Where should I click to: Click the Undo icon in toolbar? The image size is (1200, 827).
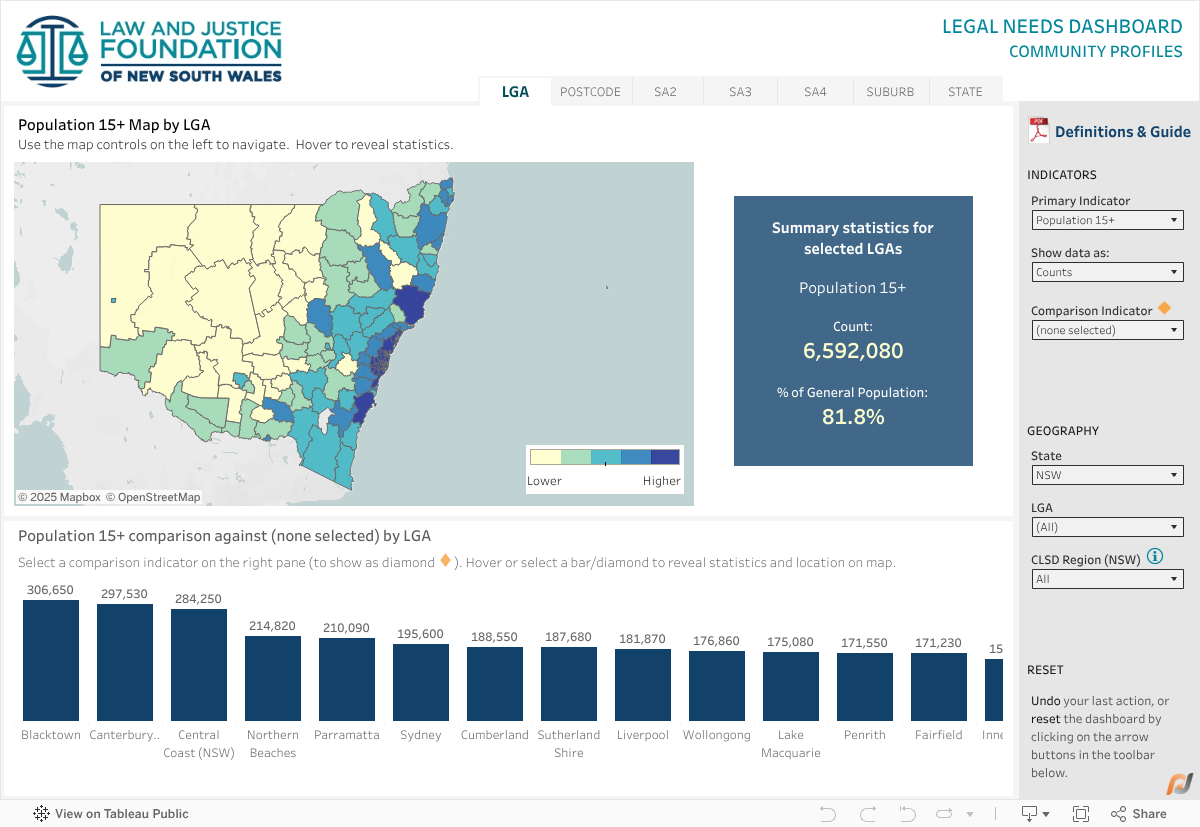827,813
